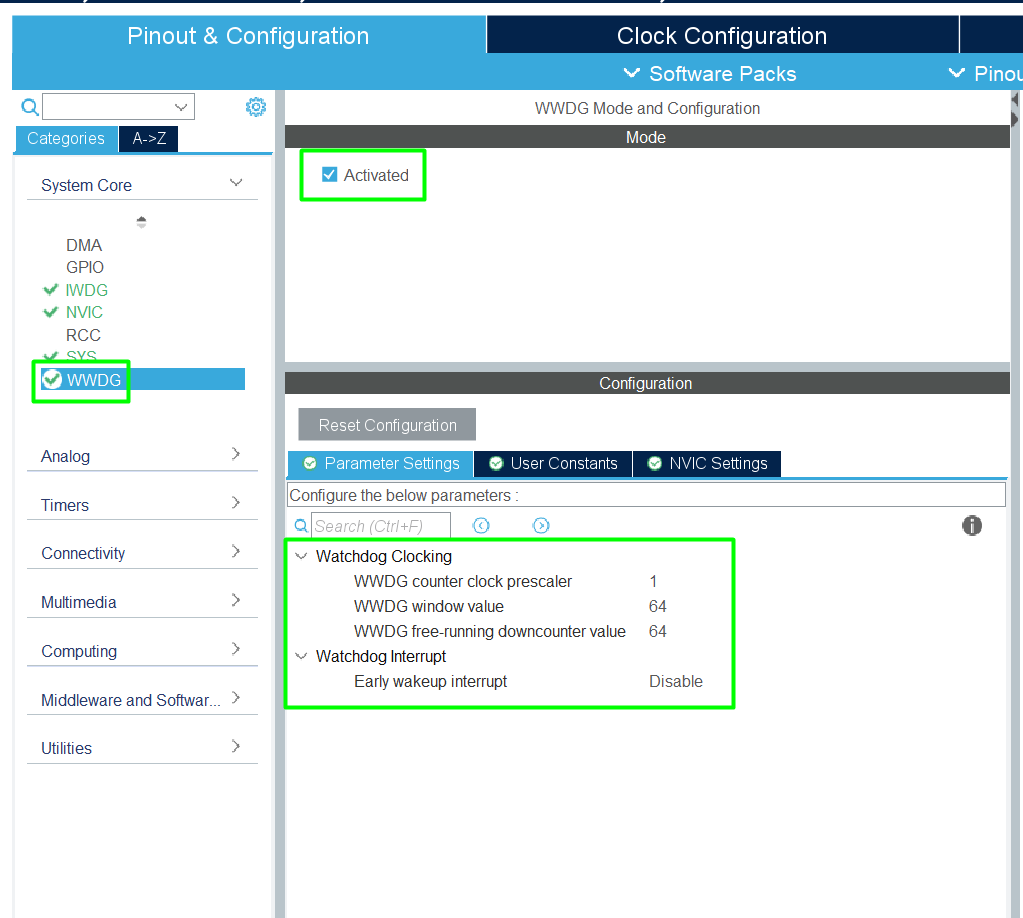Click the green check icon beside WWDG
The width and height of the screenshot is (1023, 918).
point(52,379)
